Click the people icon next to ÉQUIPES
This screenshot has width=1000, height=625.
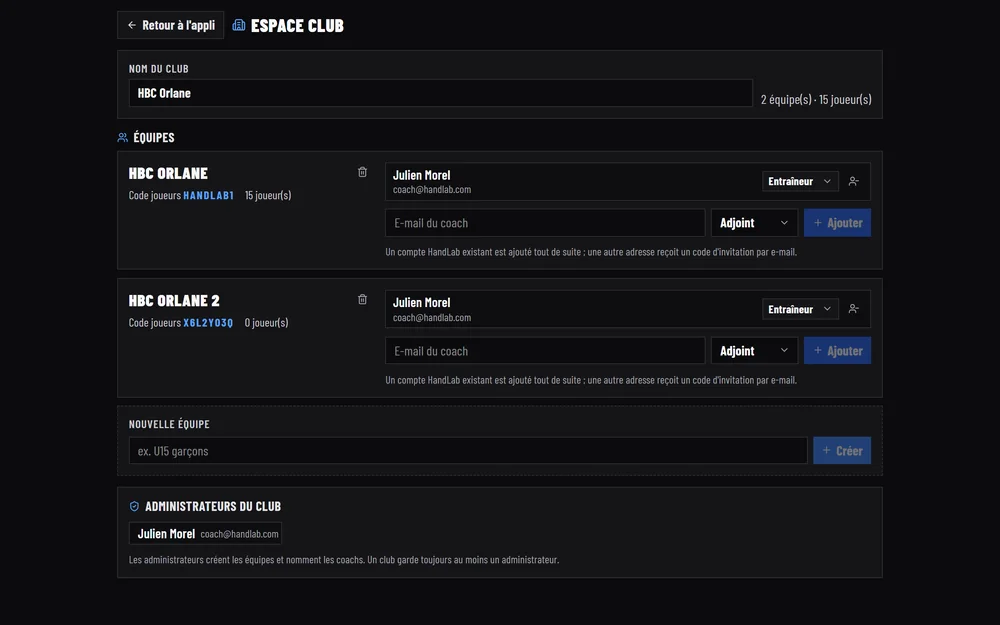click(123, 137)
